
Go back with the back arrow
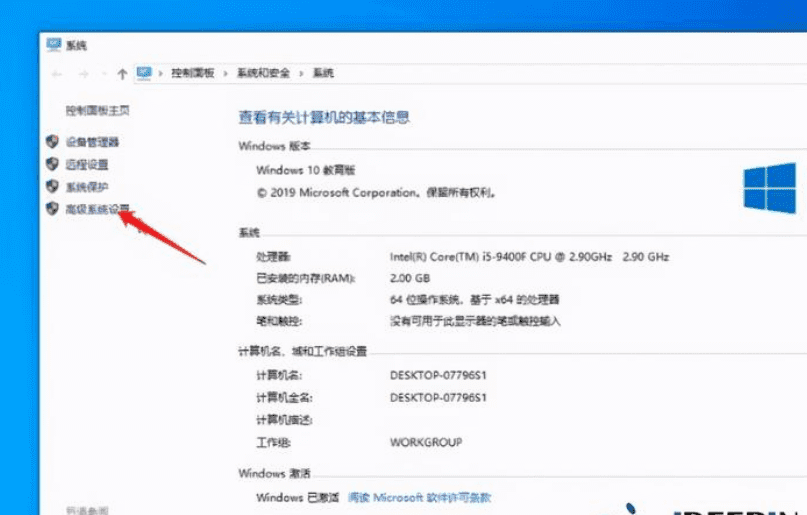[x=57, y=74]
